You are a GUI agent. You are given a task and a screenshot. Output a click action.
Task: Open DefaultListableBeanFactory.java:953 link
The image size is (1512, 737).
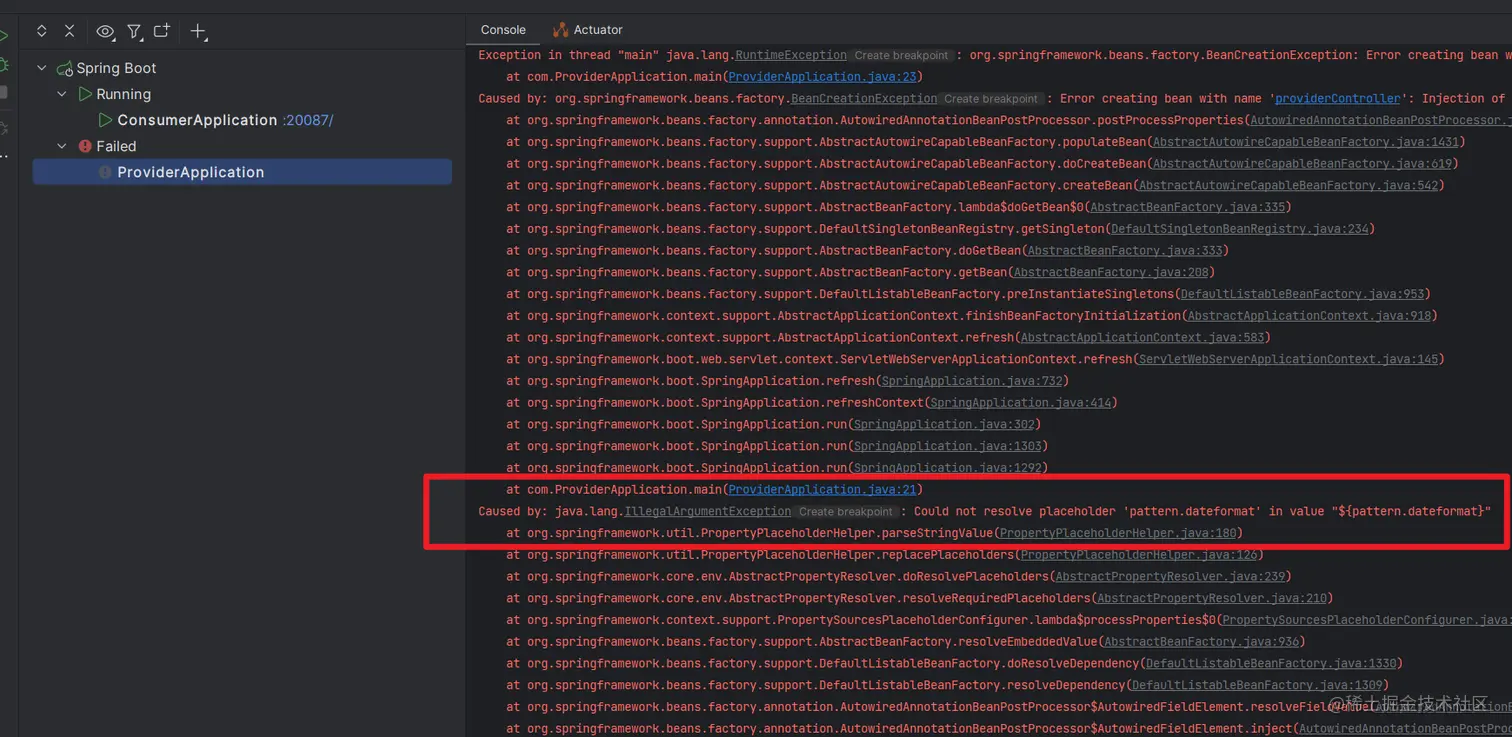pos(1302,294)
